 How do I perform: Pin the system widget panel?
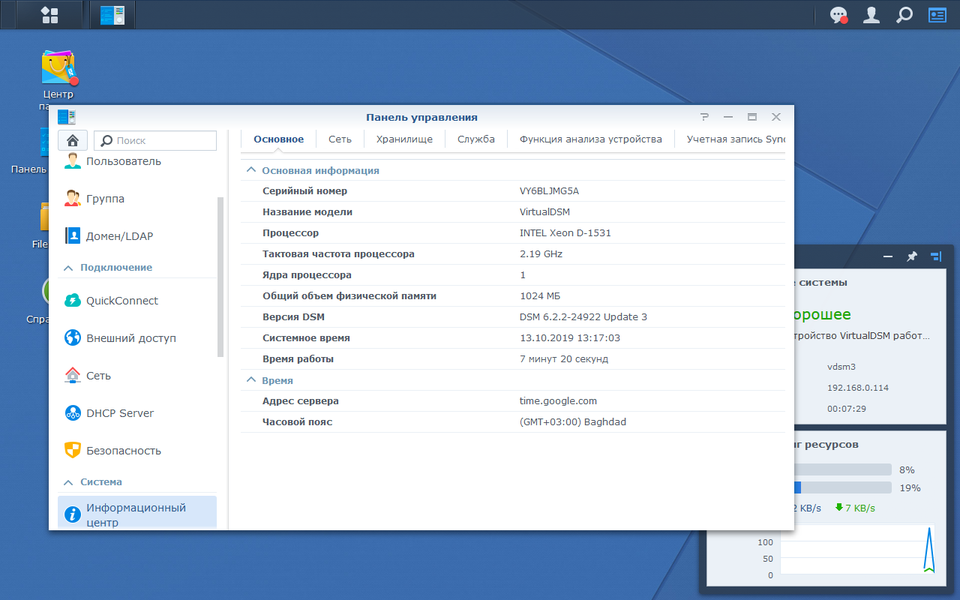click(912, 257)
